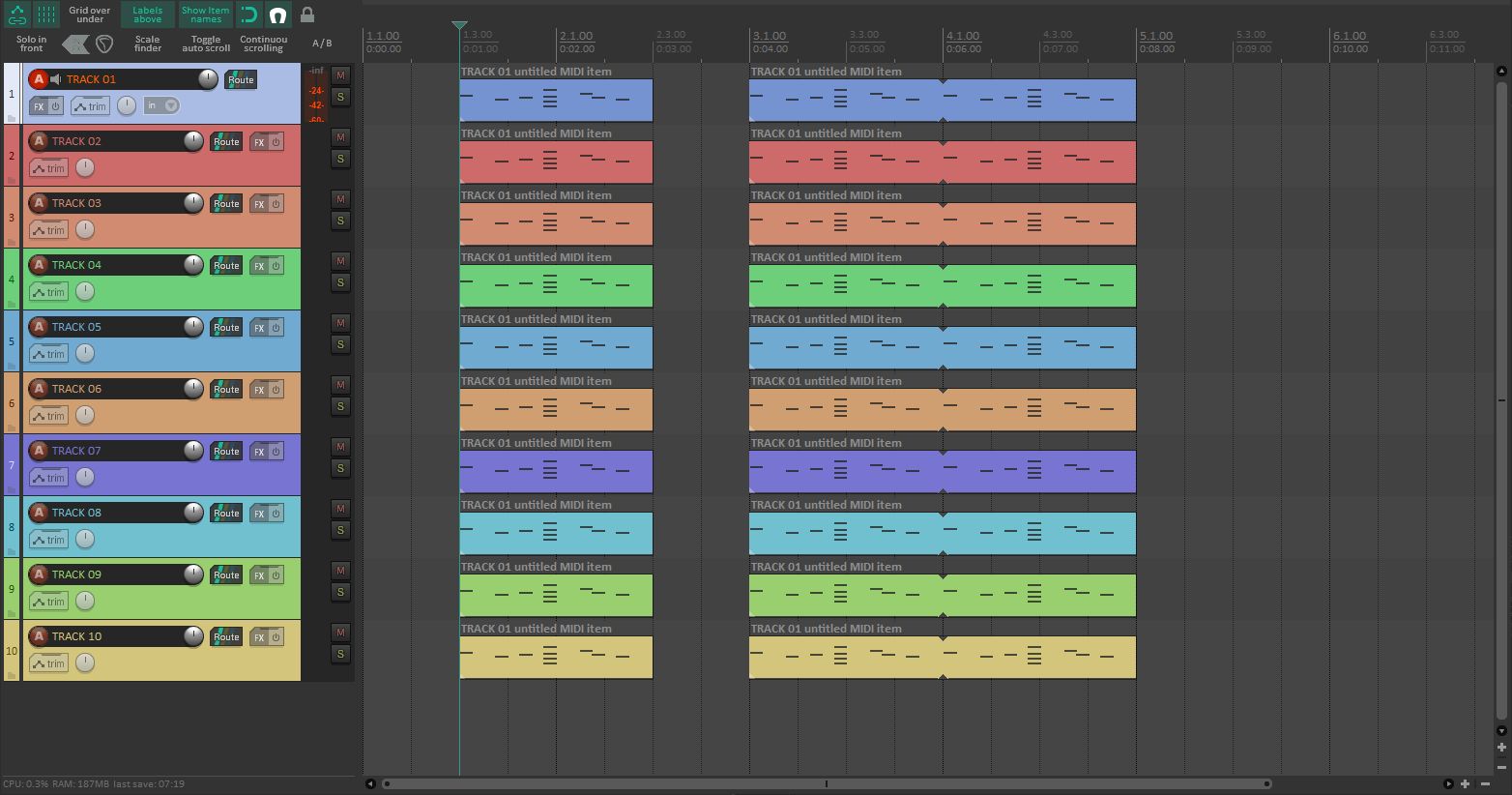Select track number 10 label
The height and width of the screenshot is (795, 1512).
[x=12, y=651]
